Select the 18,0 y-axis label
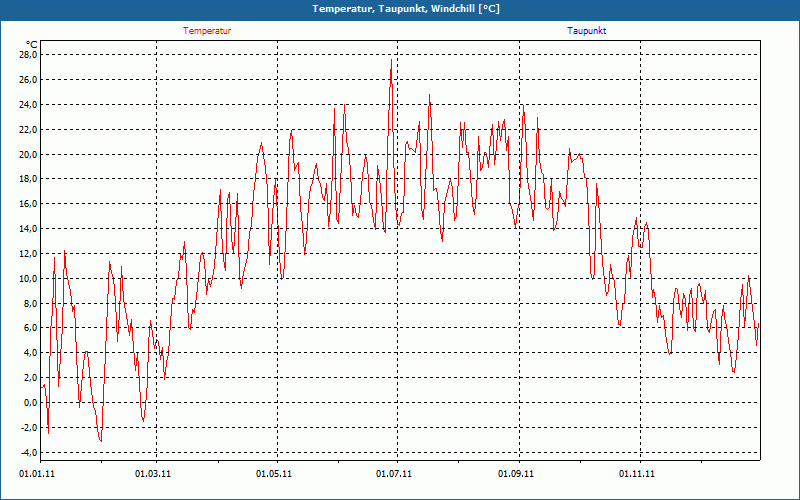The height and width of the screenshot is (500, 800). [x=28, y=179]
